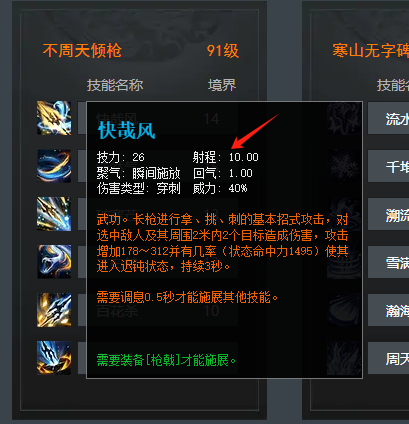
Task: Choose the white serpent dragon skill icon
Action: click(54, 262)
